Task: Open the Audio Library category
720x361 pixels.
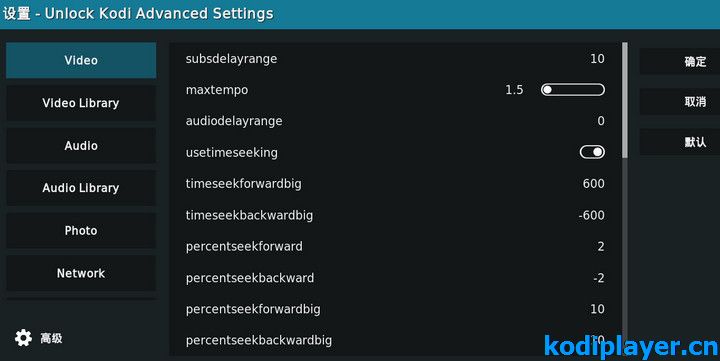Action: [x=81, y=188]
